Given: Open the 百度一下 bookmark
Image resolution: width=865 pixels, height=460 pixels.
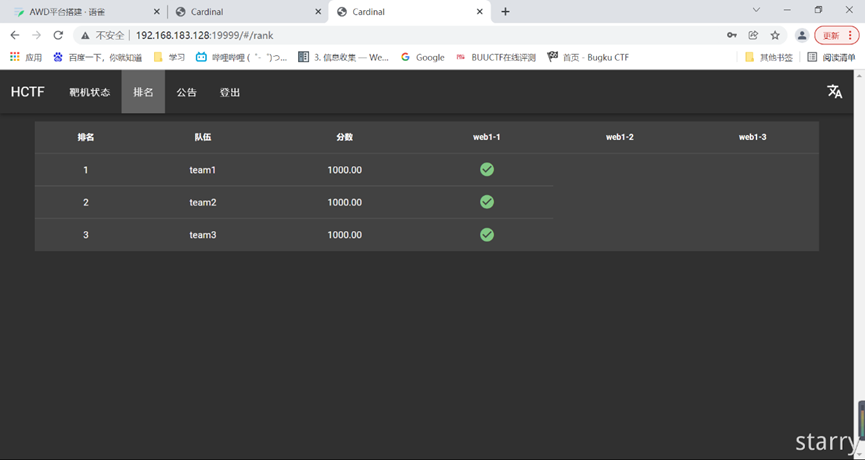Looking at the screenshot, I should pyautogui.click(x=98, y=57).
